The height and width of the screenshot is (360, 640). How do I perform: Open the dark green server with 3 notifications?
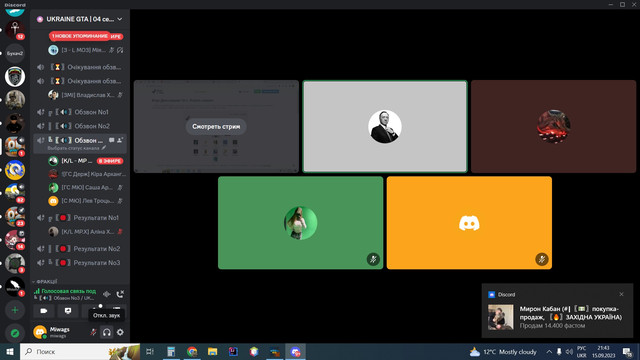pos(15,263)
